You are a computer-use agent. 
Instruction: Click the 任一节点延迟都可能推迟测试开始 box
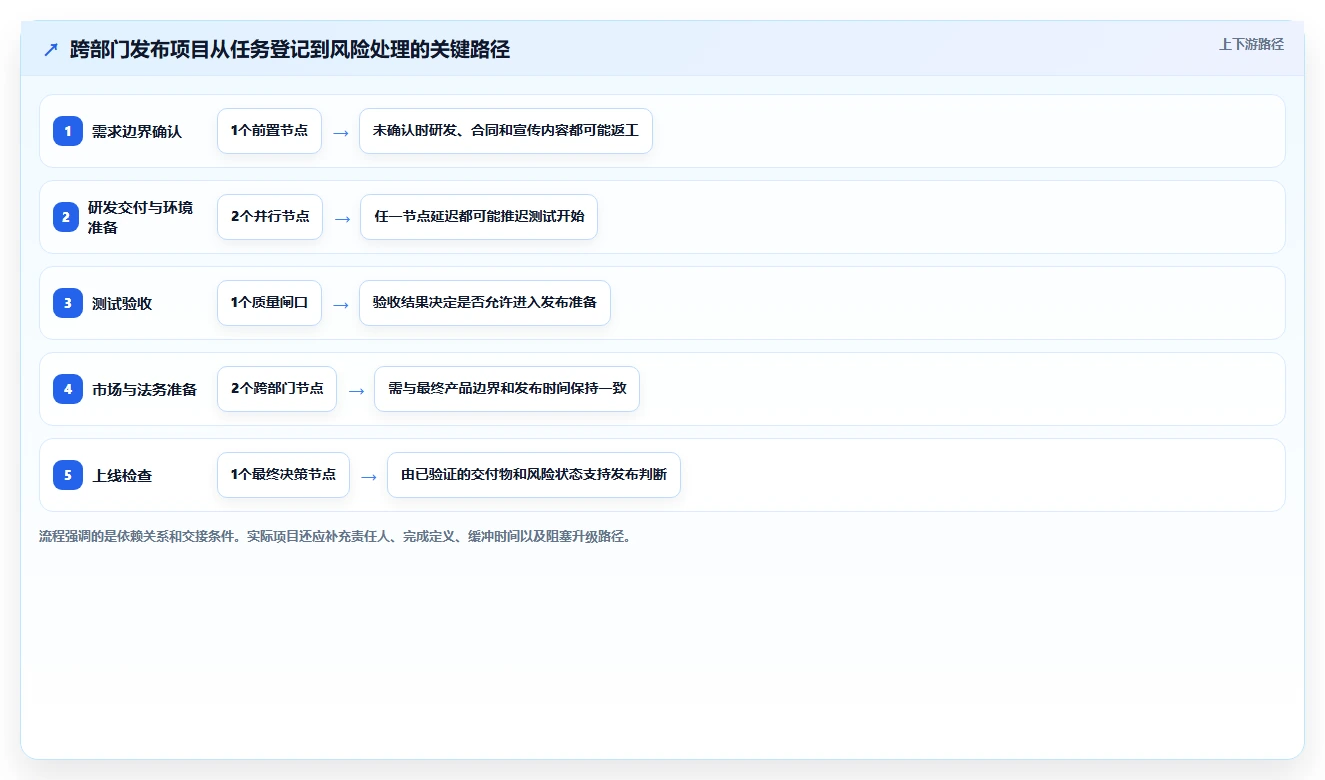(479, 217)
